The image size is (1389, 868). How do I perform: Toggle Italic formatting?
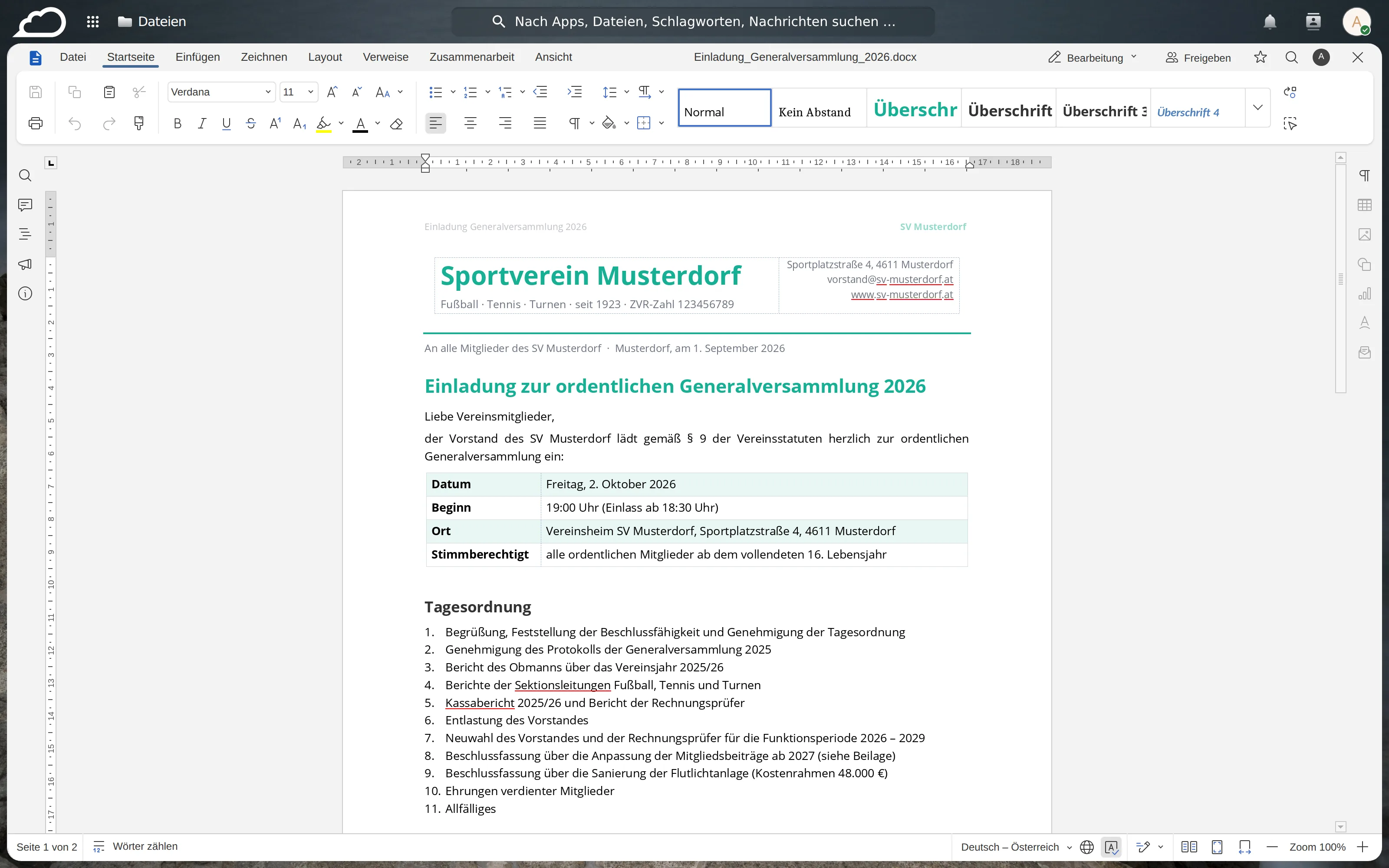point(201,123)
